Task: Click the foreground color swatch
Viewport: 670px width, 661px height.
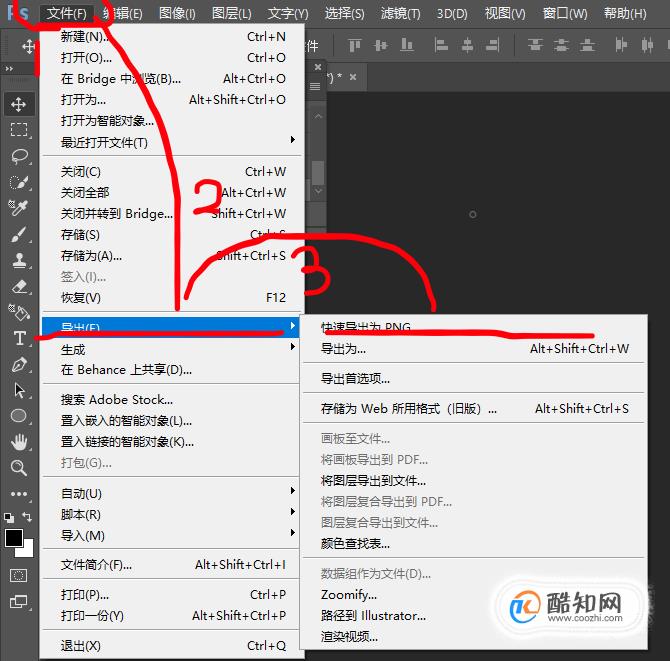Action: pyautogui.click(x=14, y=538)
